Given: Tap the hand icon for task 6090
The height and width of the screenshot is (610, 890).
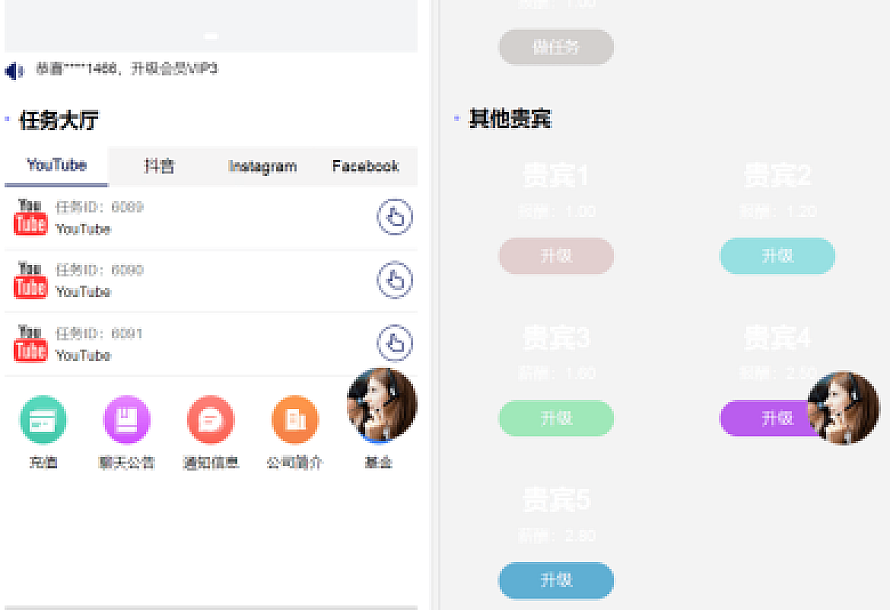Looking at the screenshot, I should 395,280.
